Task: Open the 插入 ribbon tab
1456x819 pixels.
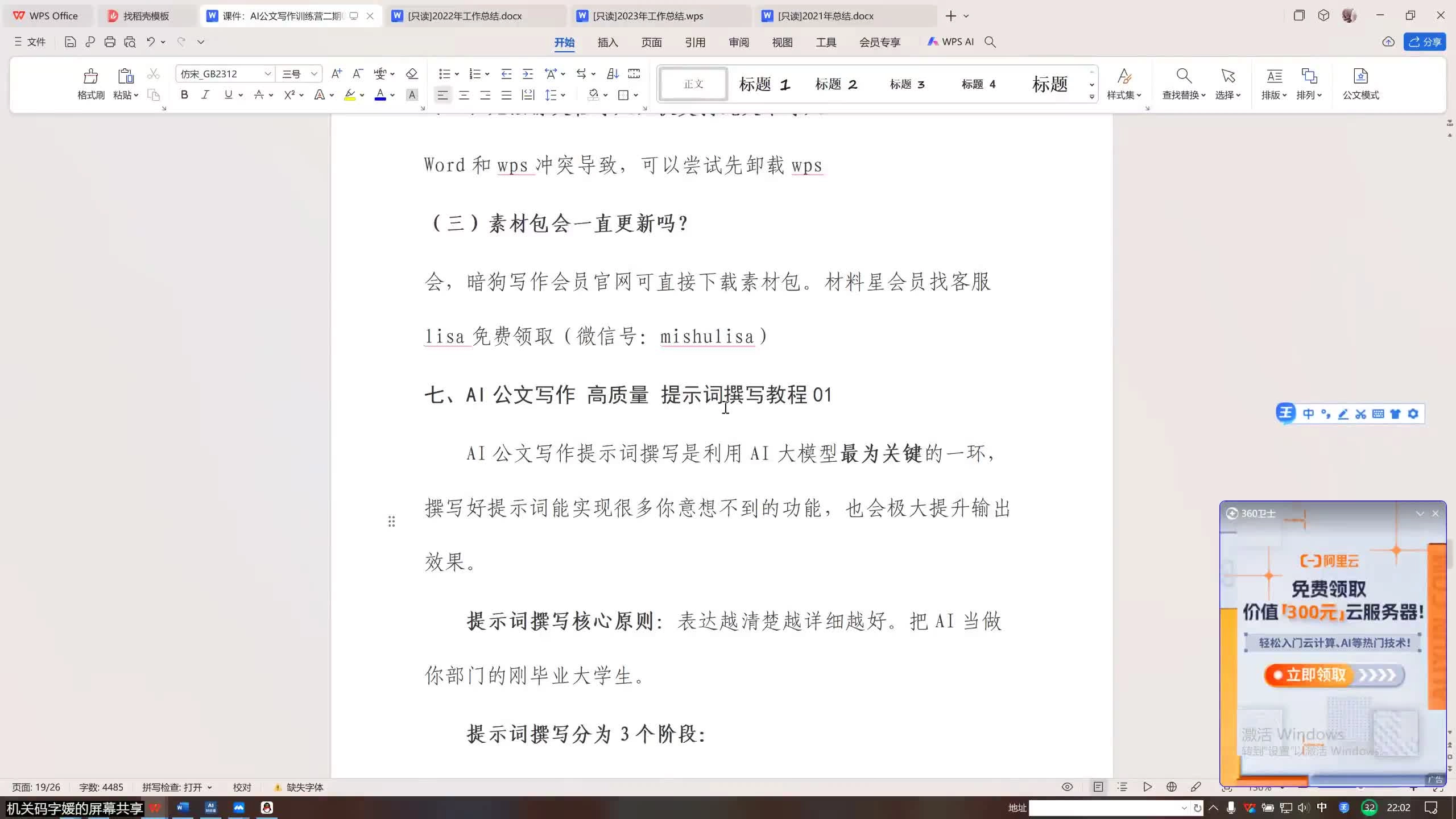Action: coord(607,42)
